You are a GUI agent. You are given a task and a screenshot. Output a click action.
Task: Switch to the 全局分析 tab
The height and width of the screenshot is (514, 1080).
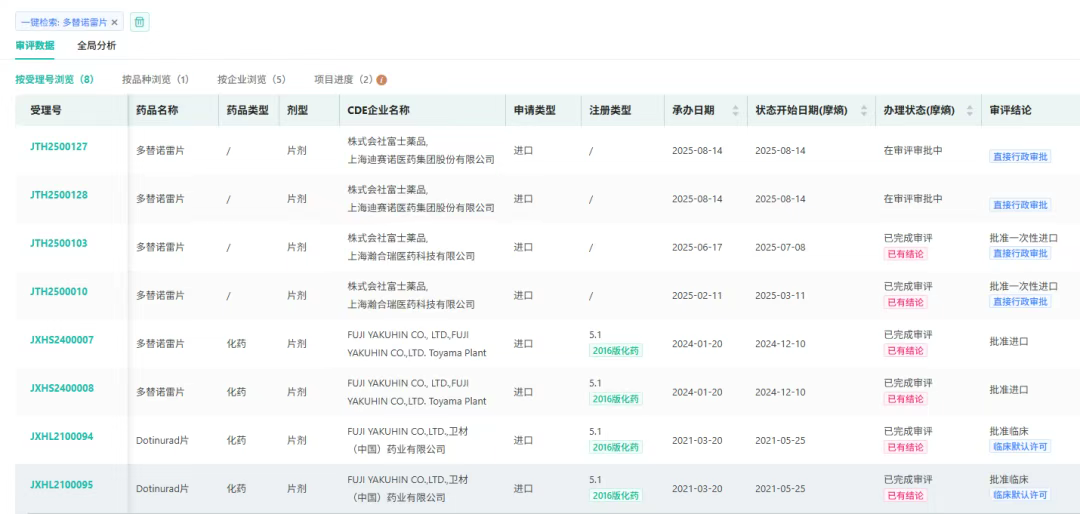click(96, 45)
